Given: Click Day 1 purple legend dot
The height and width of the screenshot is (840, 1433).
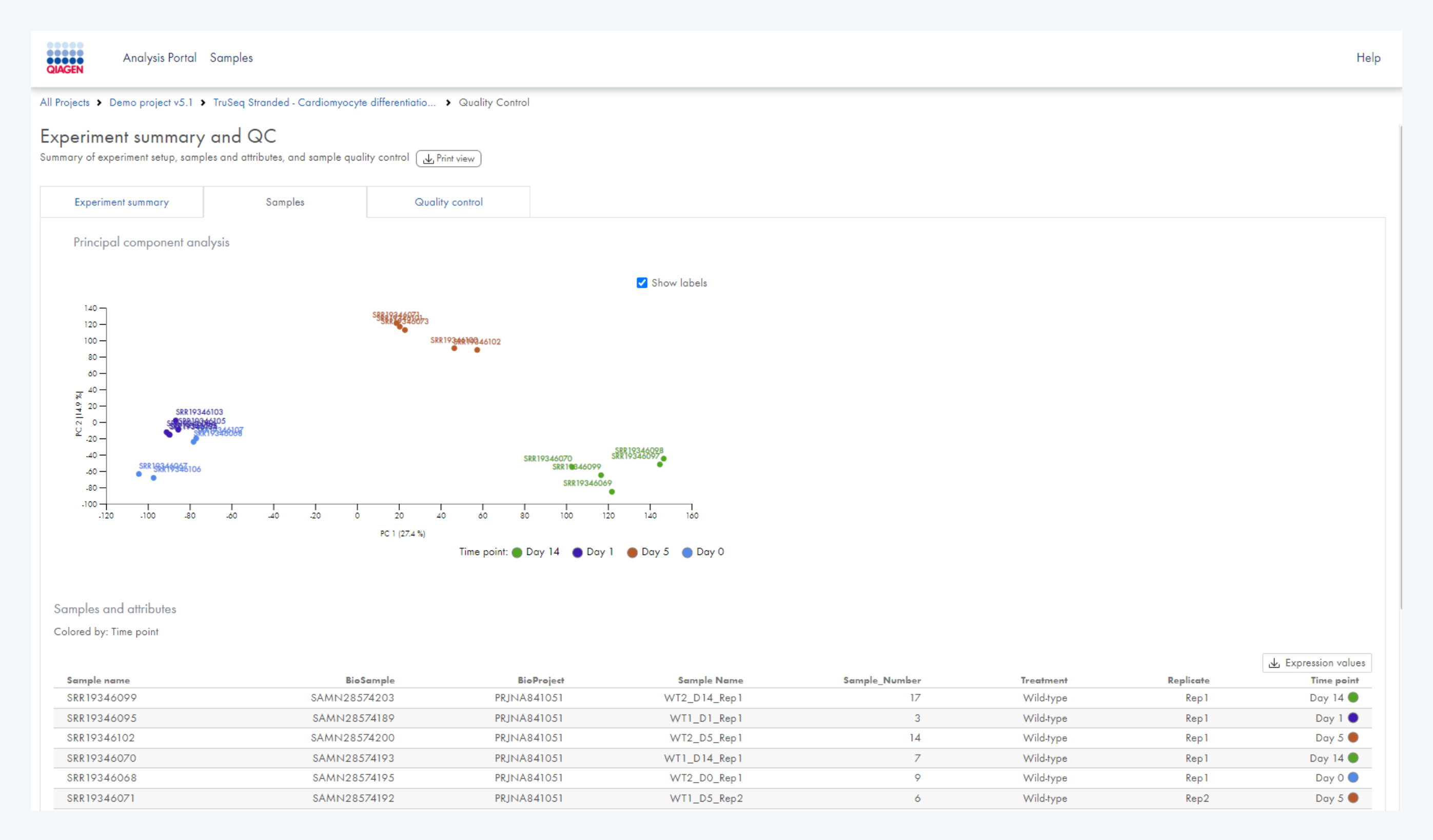Looking at the screenshot, I should point(577,552).
